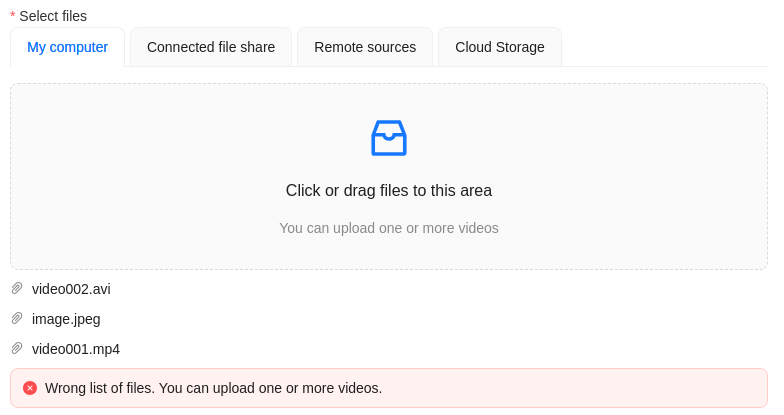Click the "Select files" field label

(53, 16)
